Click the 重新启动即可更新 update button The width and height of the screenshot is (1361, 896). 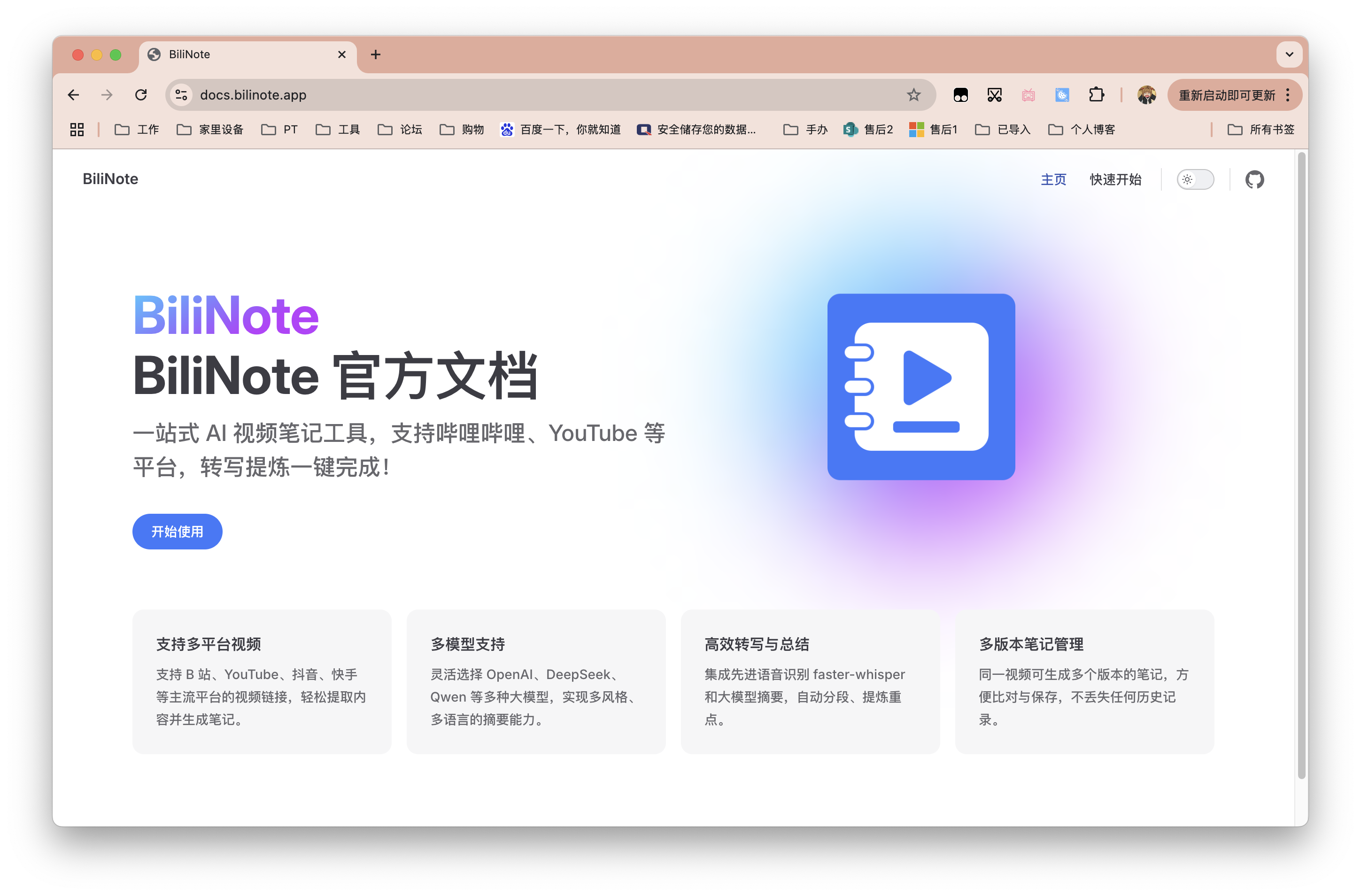coord(1227,94)
